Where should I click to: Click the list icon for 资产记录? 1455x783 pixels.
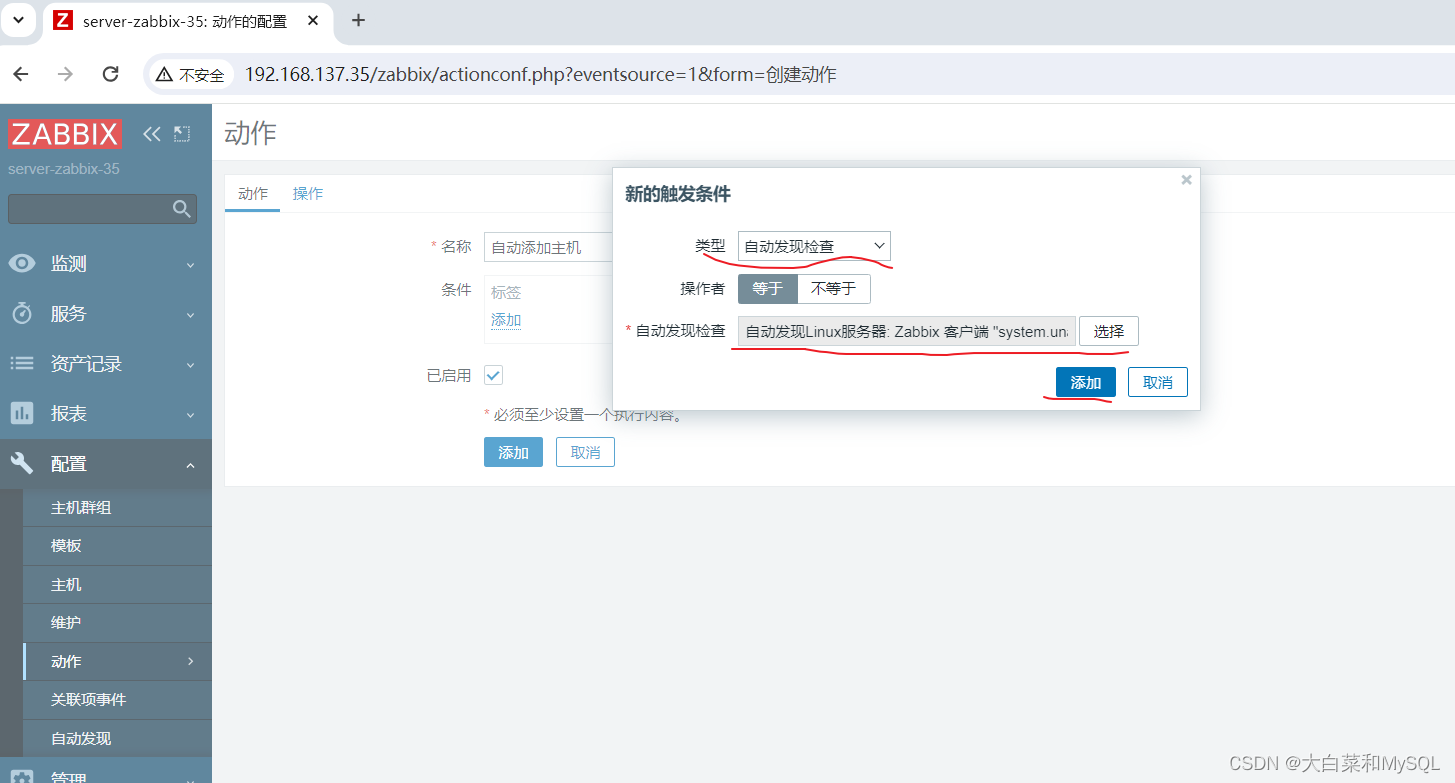(22, 363)
